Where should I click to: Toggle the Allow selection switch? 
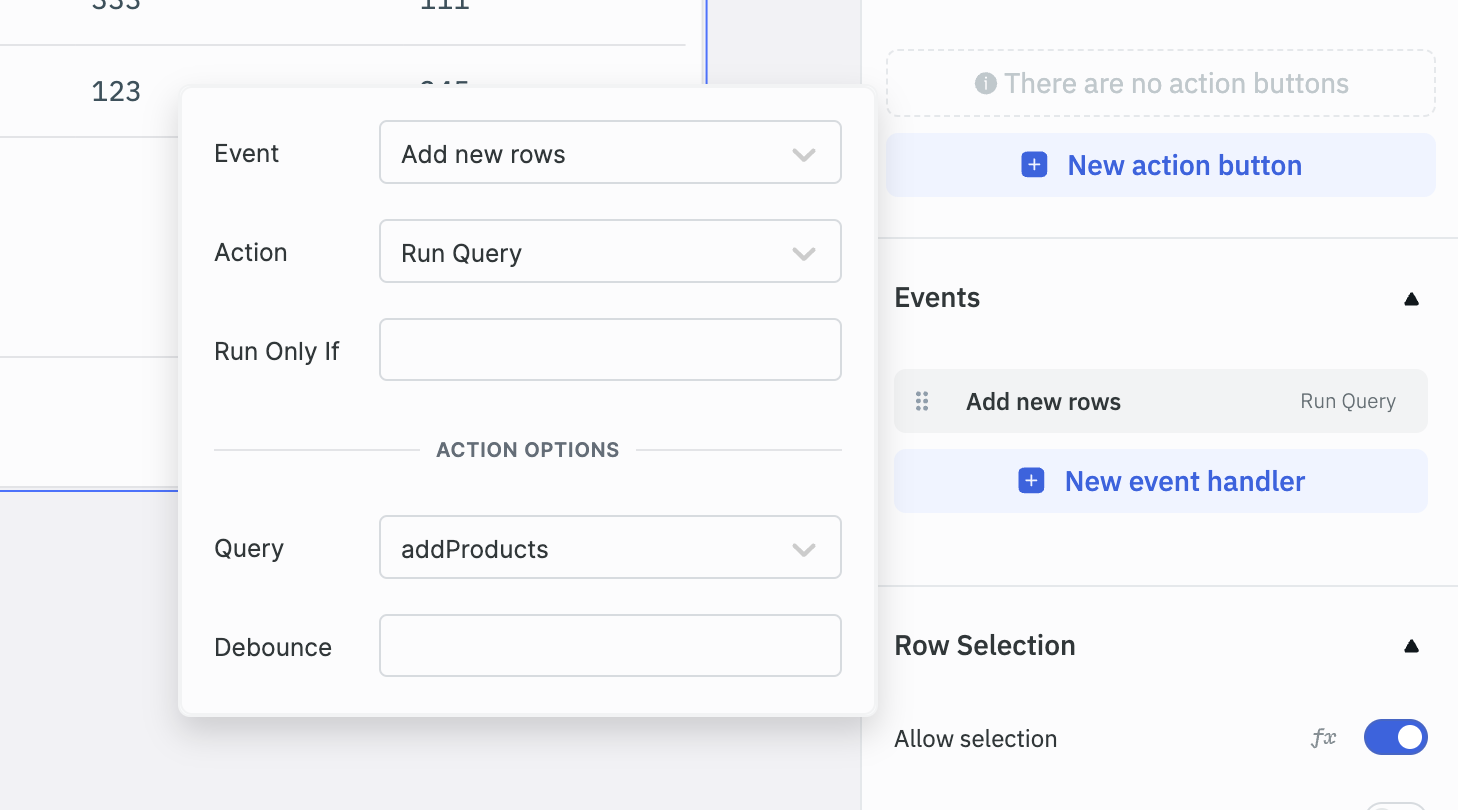(x=1395, y=738)
